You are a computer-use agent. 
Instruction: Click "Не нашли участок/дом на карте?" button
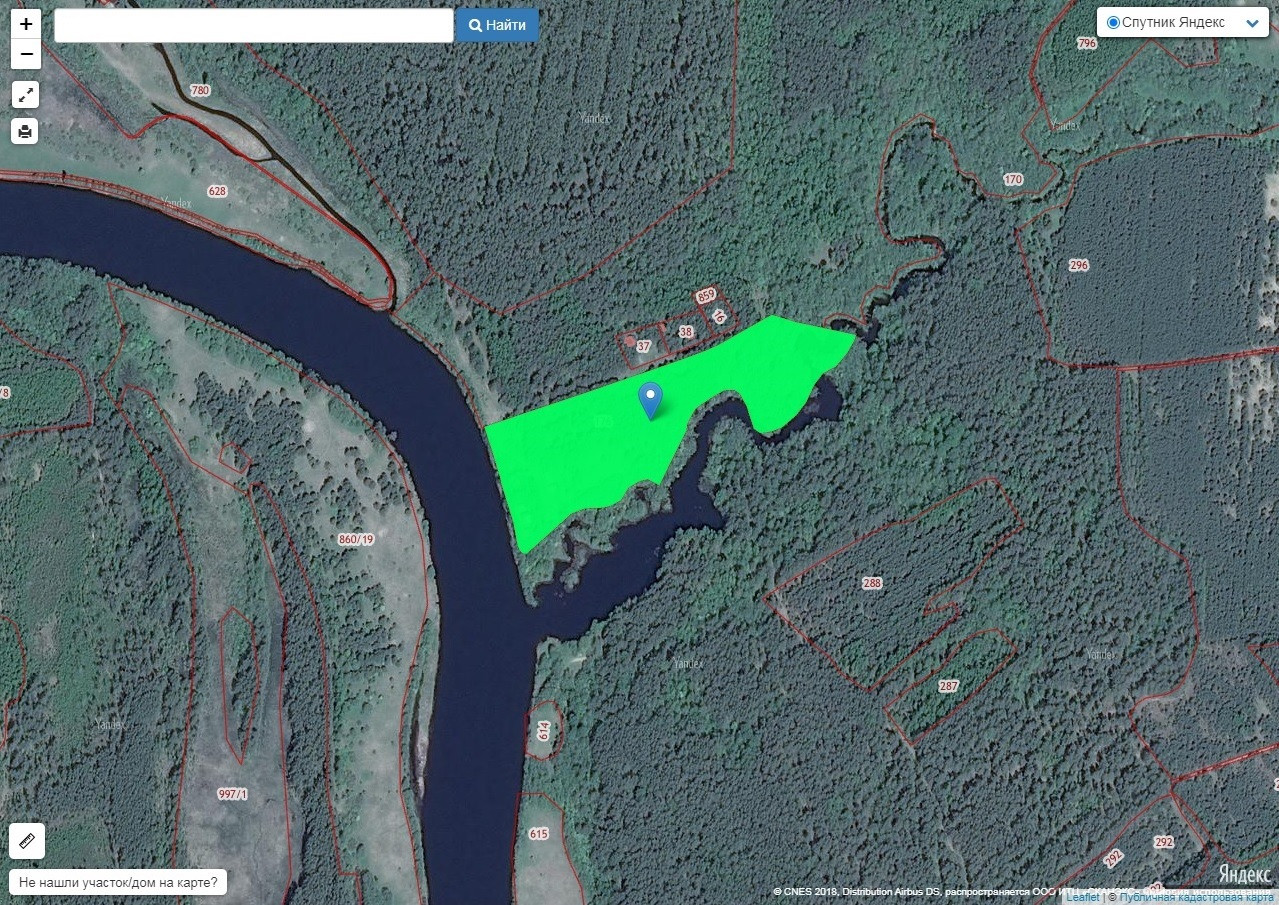tap(118, 883)
